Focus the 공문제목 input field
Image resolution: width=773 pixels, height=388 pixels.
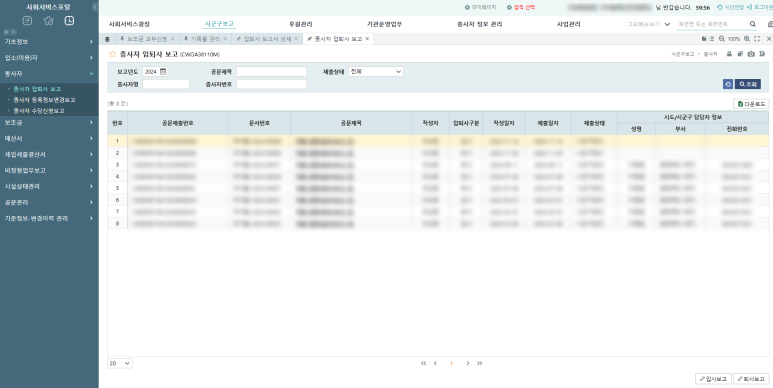[x=272, y=71]
